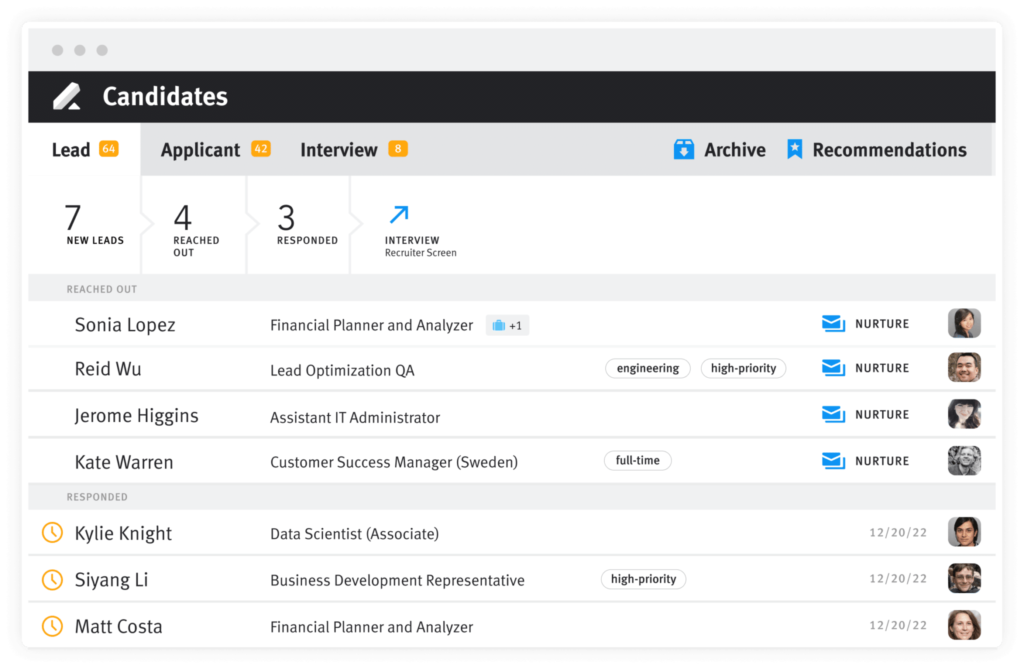Click the clock icon beside Kylie Knight

[x=52, y=532]
